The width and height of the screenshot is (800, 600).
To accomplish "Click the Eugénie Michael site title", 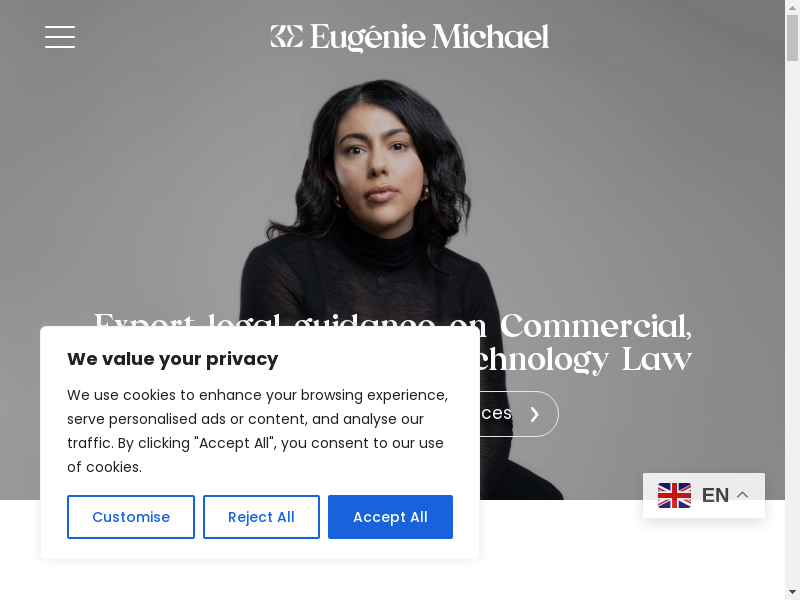I will click(429, 37).
